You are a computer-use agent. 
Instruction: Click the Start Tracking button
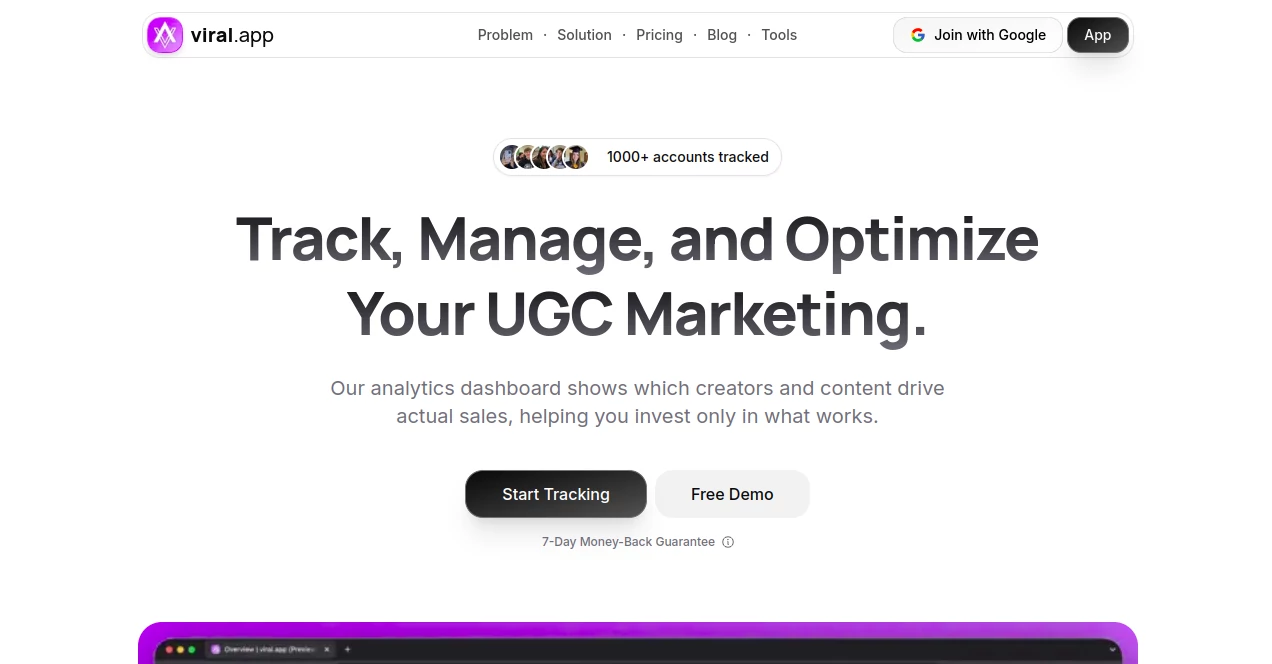556,494
